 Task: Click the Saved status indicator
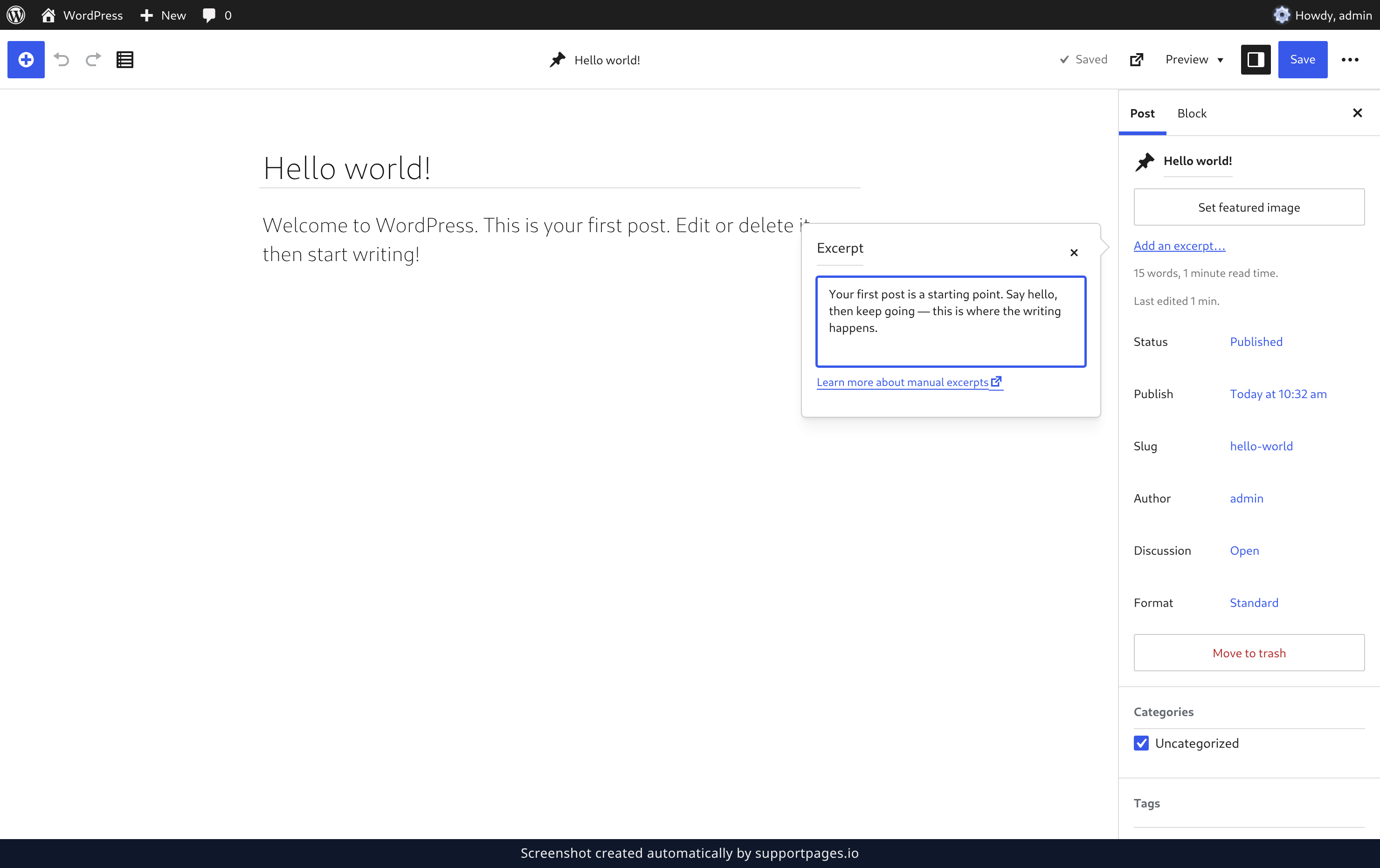point(1083,60)
